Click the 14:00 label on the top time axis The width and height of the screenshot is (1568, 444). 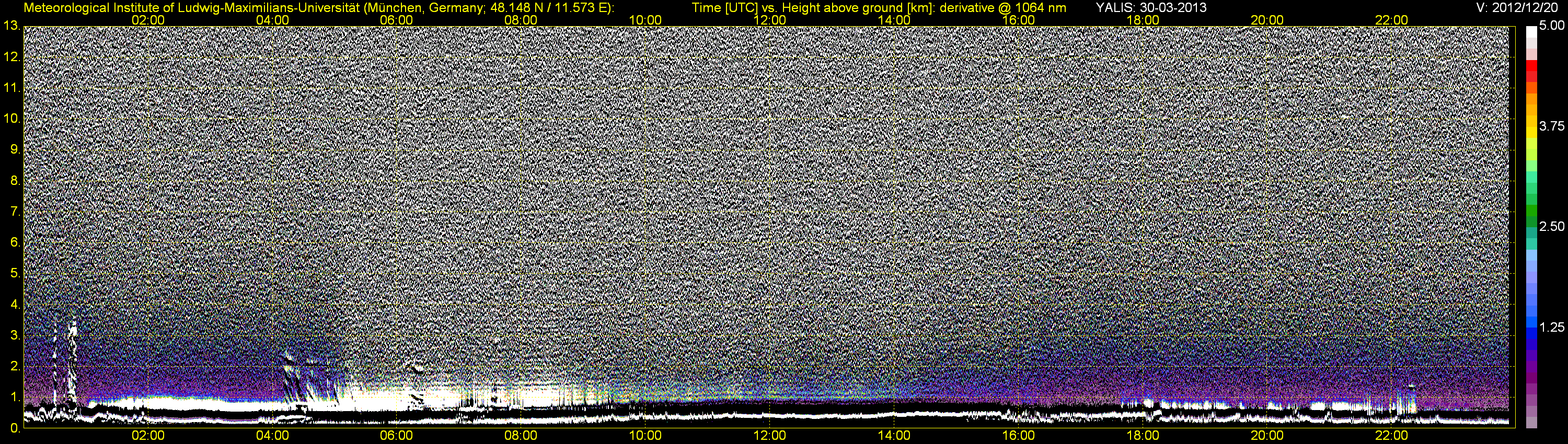pos(894,20)
